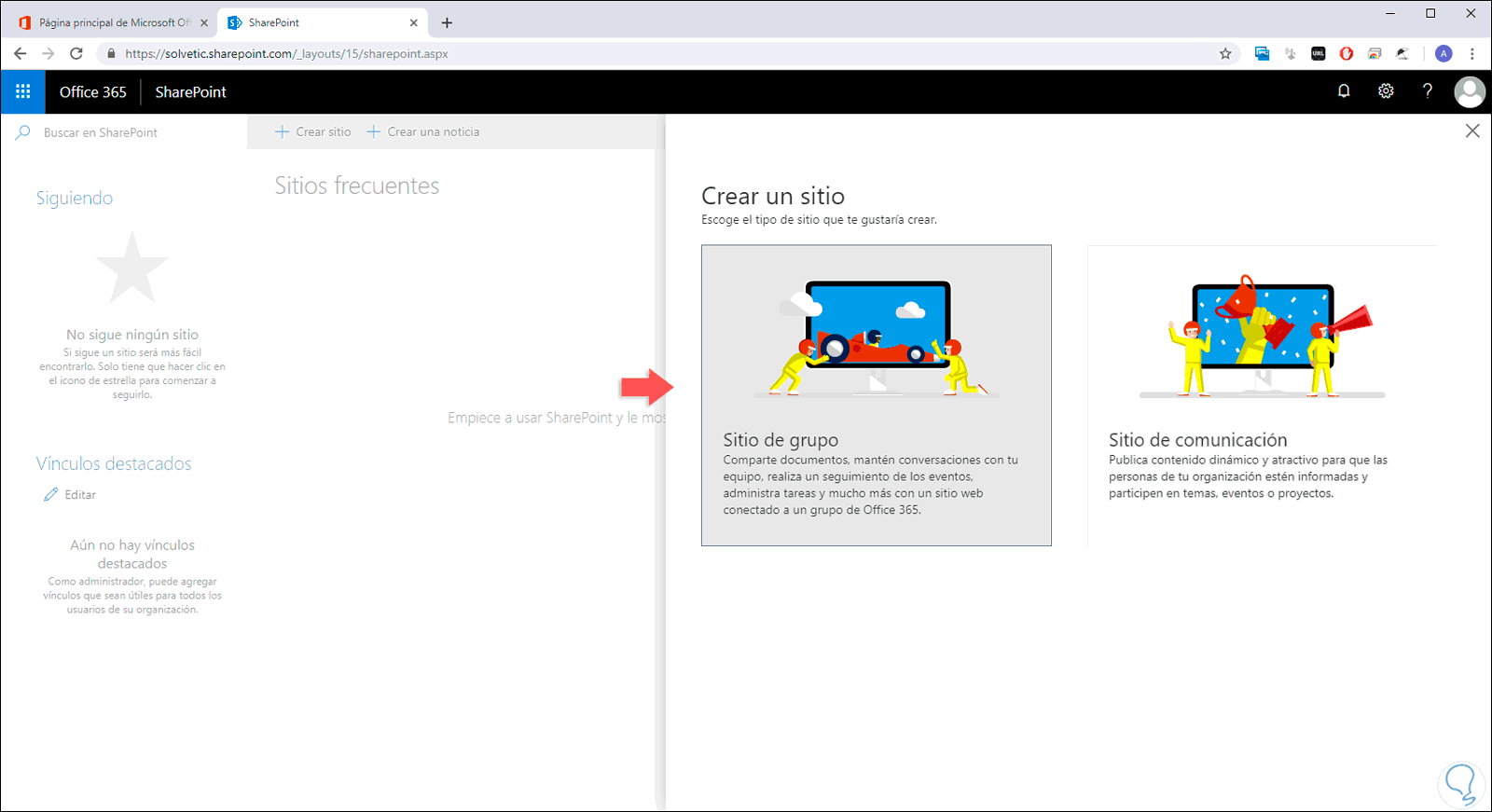The height and width of the screenshot is (812, 1492).
Task: Click the pencil icon next to Editar
Action: pos(50,495)
